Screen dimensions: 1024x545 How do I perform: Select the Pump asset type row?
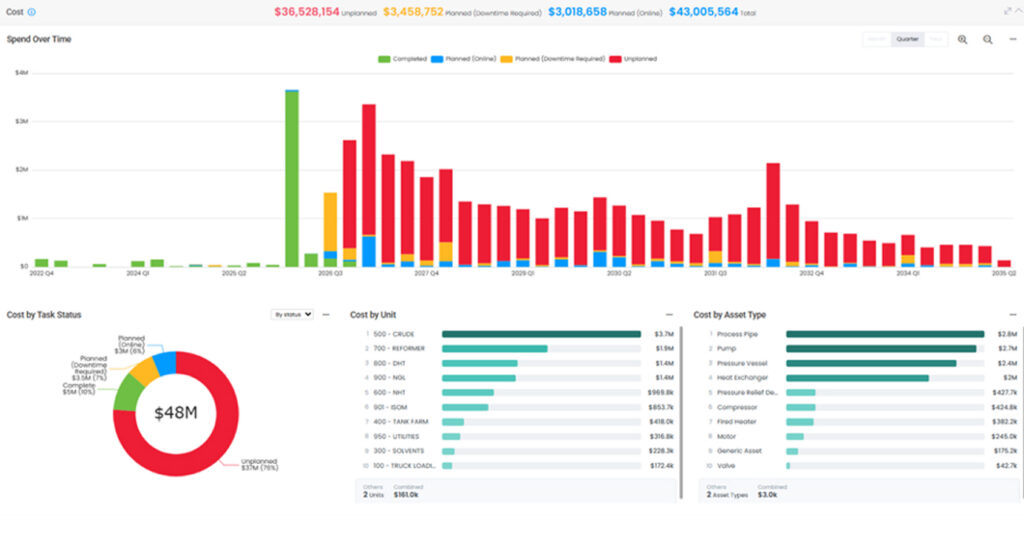tap(862, 349)
